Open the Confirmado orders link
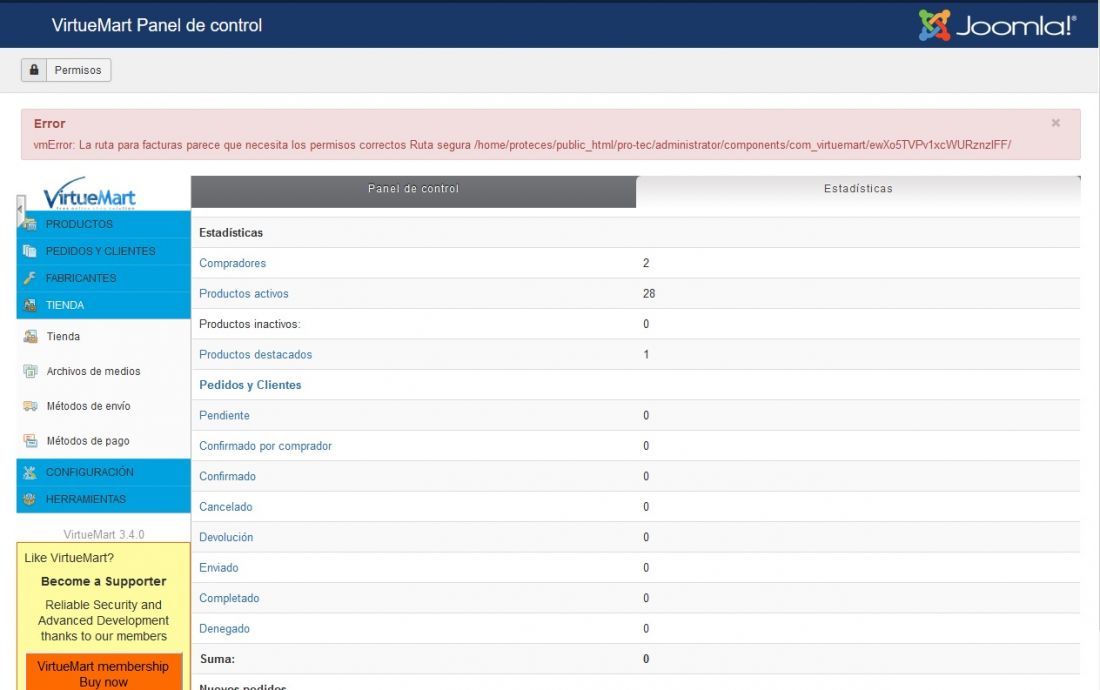This screenshot has height=690, width=1100. pos(227,476)
